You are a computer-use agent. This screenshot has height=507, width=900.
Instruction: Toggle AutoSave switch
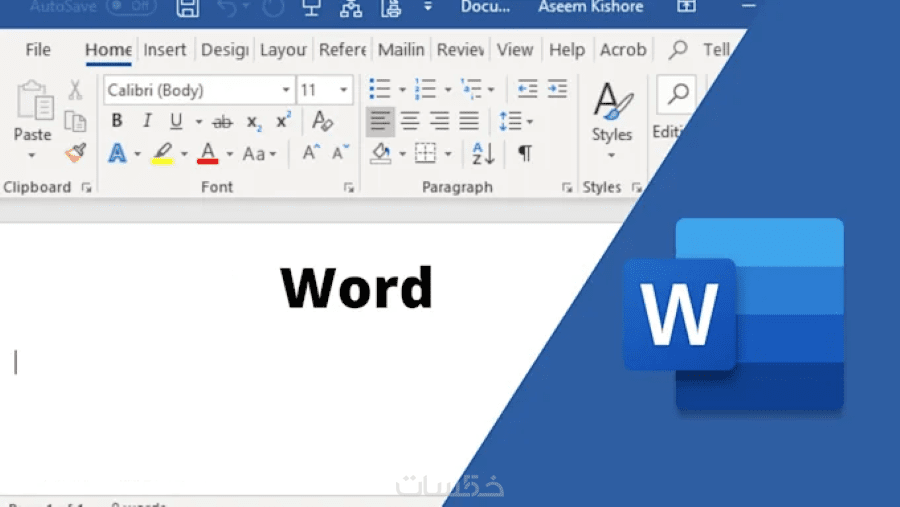coord(131,6)
